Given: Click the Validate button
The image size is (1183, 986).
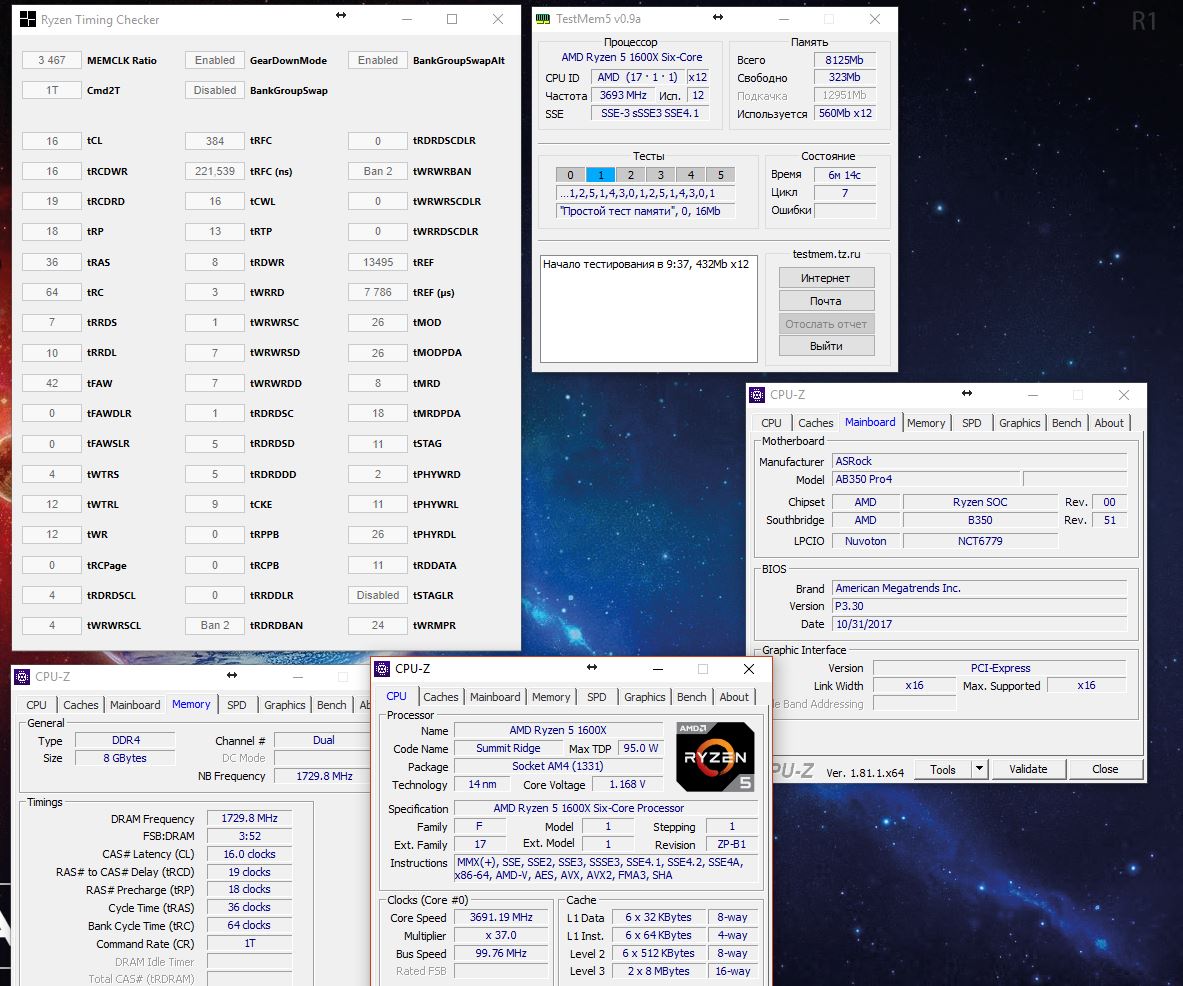Looking at the screenshot, I should pos(1028,769).
